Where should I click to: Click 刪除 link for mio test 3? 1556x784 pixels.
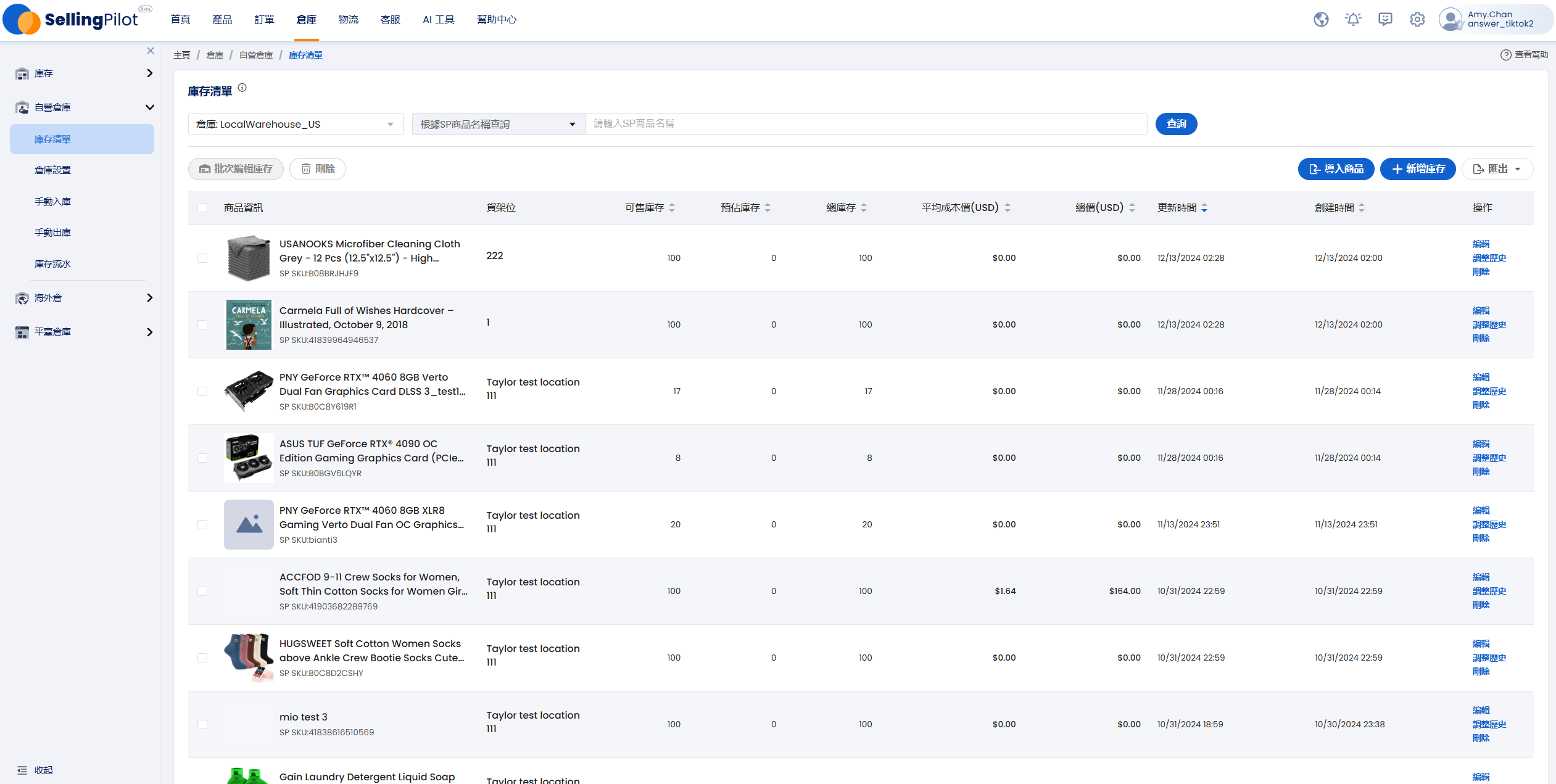click(1481, 738)
